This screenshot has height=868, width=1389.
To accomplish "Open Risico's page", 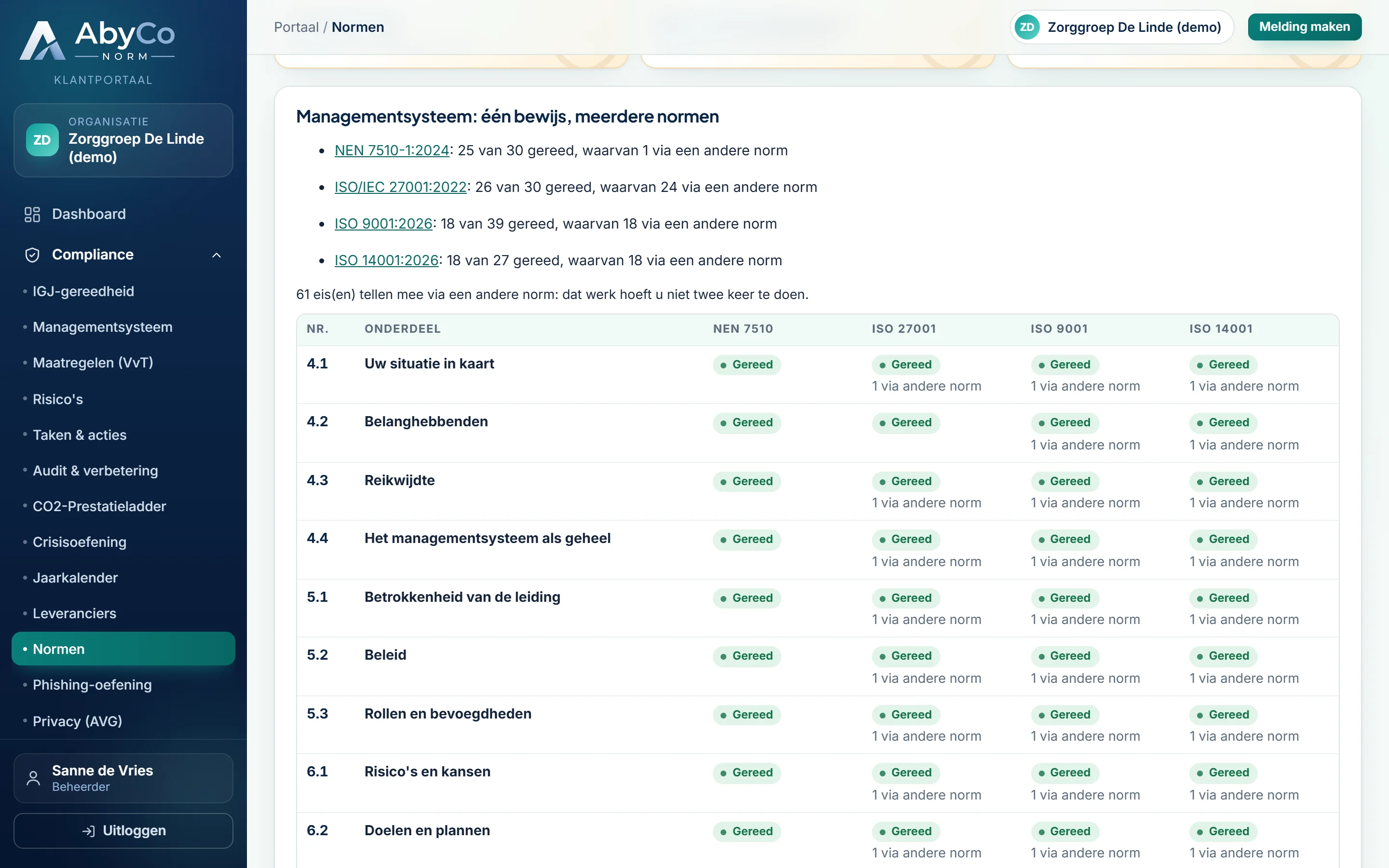I will pos(123,399).
